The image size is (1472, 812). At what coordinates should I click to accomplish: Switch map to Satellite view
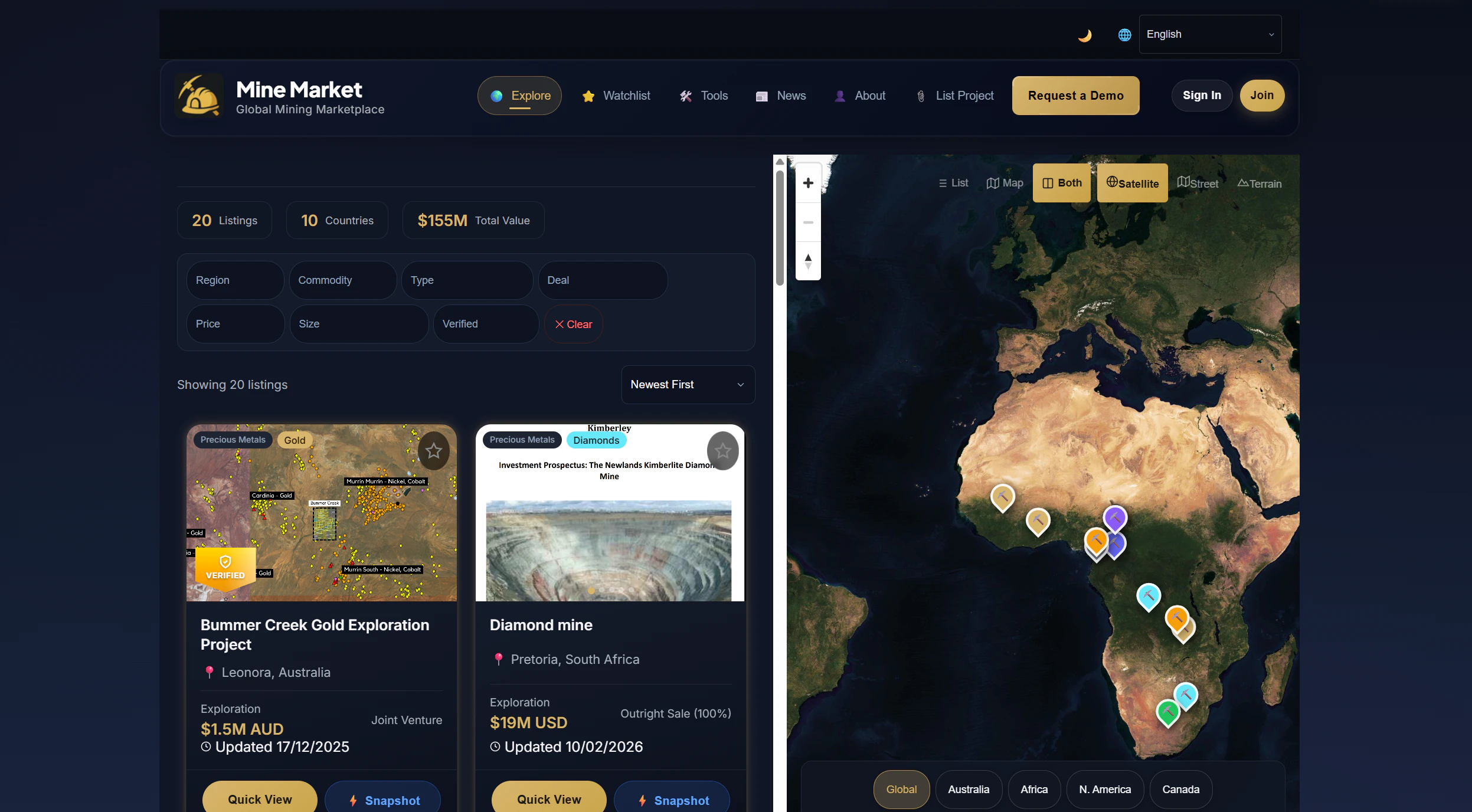(1132, 184)
